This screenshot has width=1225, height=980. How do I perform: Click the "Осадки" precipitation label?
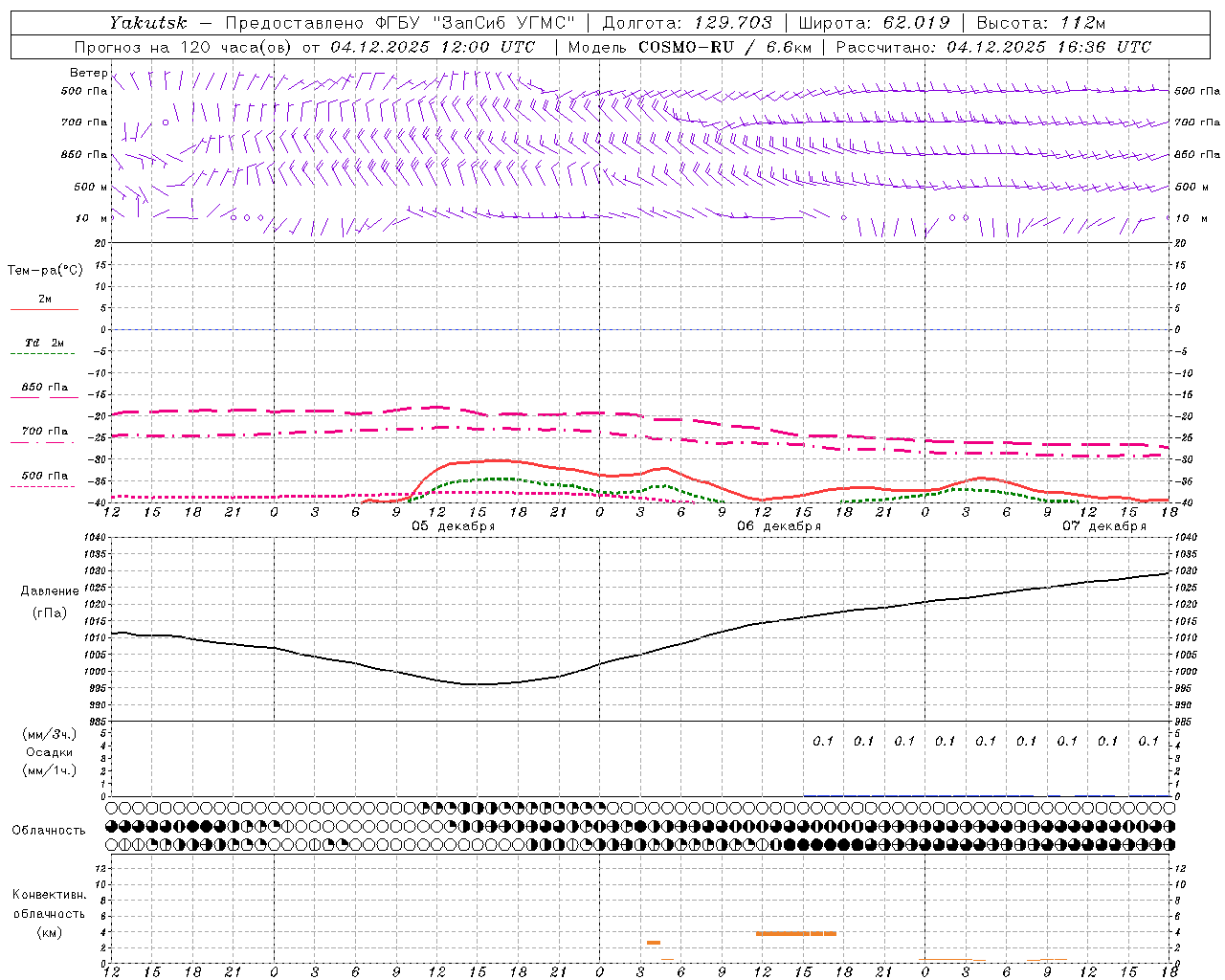[x=50, y=752]
